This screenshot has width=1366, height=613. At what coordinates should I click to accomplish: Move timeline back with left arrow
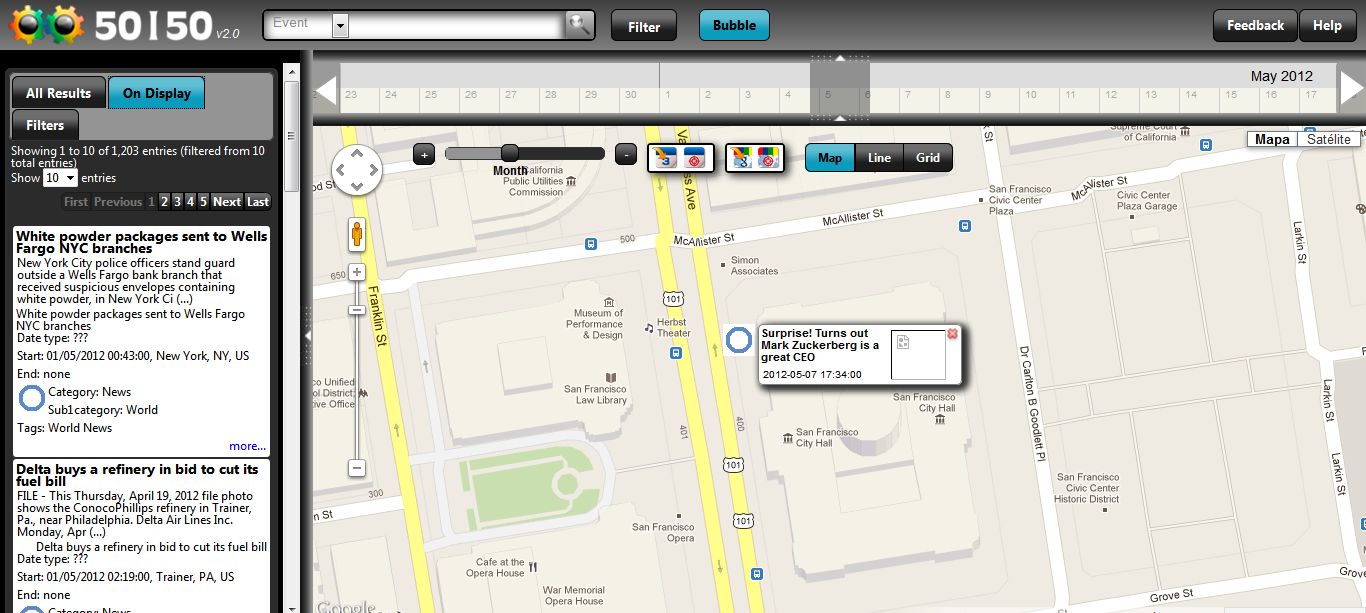(326, 90)
